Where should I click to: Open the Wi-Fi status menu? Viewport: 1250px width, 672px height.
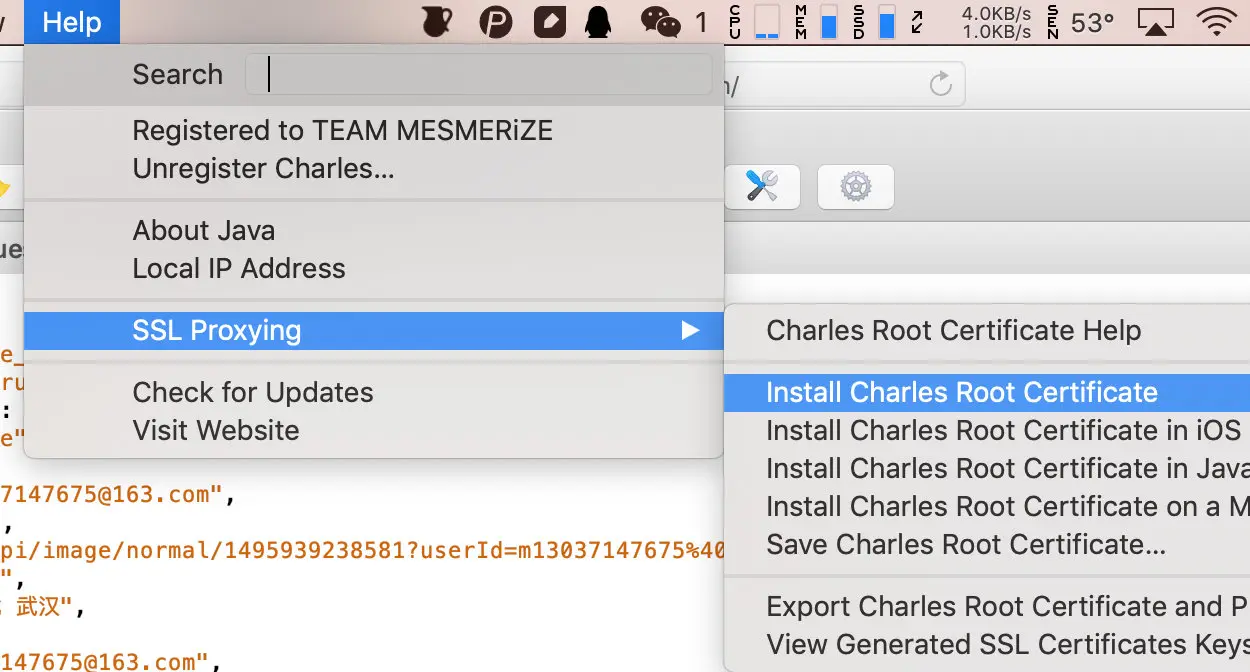(x=1217, y=22)
